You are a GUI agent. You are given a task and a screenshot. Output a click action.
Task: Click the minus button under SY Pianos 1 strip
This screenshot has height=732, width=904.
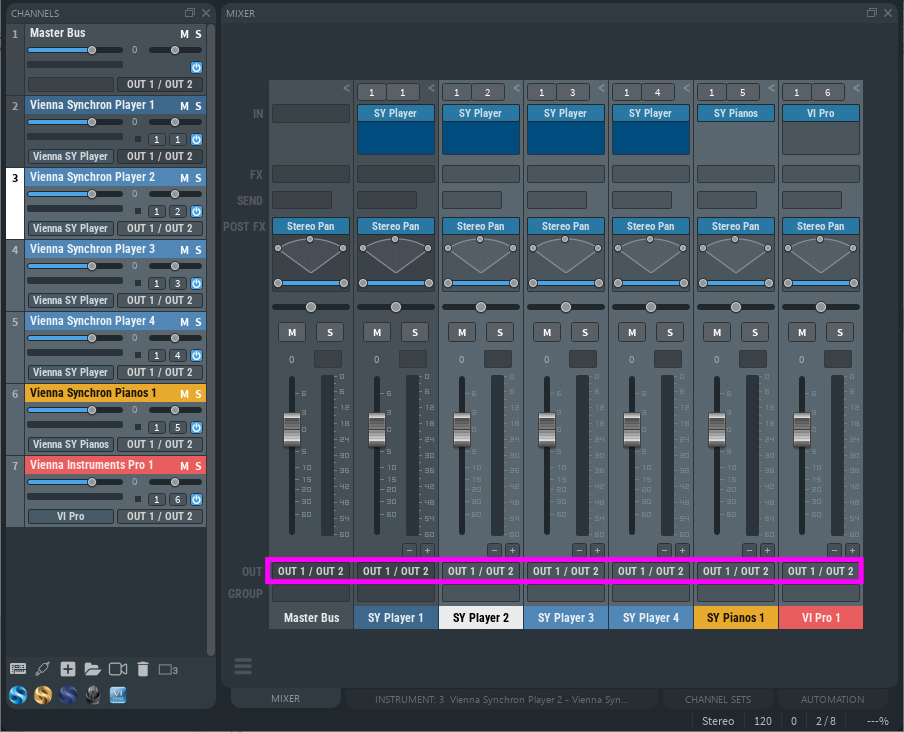[x=749, y=550]
